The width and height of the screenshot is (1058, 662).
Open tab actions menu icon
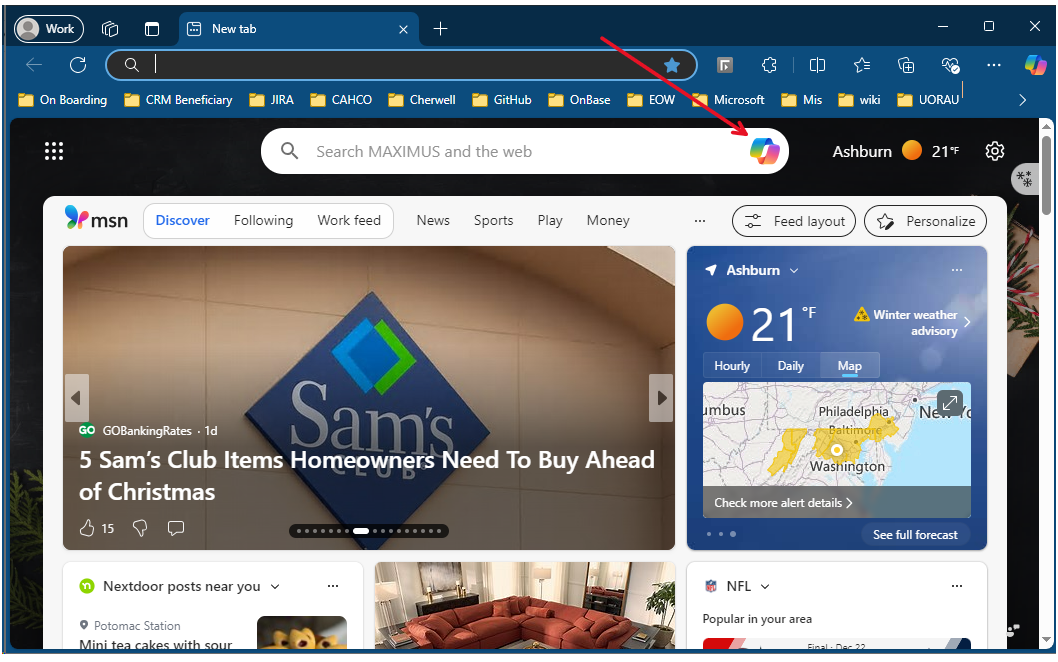click(152, 29)
